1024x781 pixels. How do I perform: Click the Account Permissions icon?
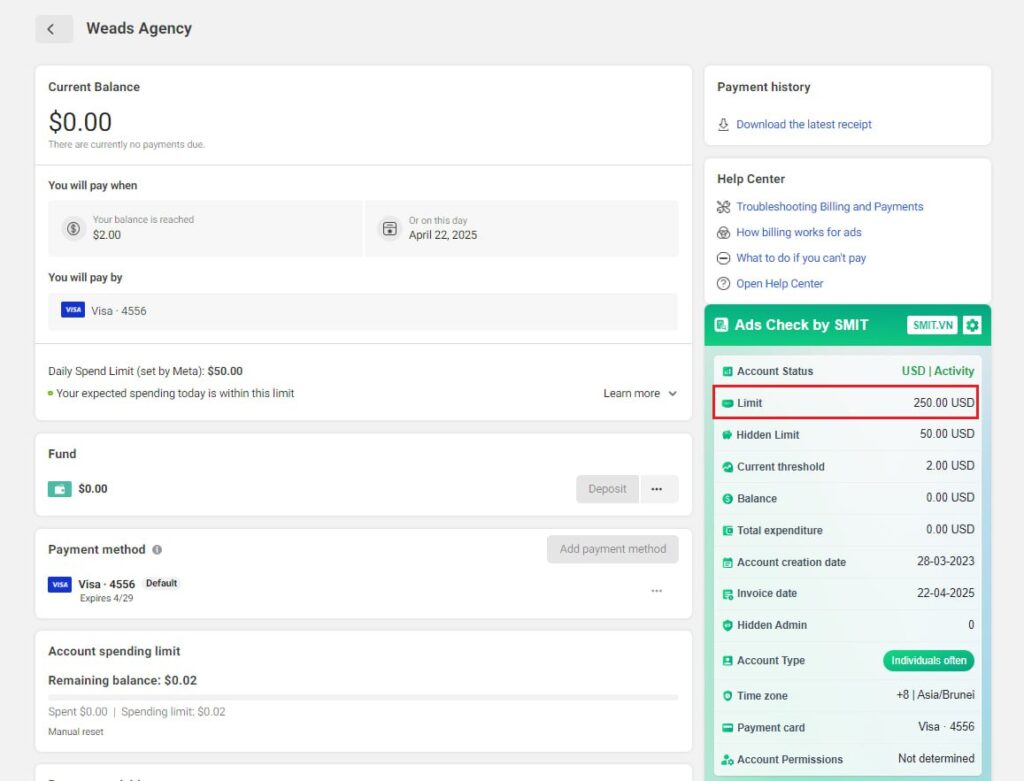point(728,760)
